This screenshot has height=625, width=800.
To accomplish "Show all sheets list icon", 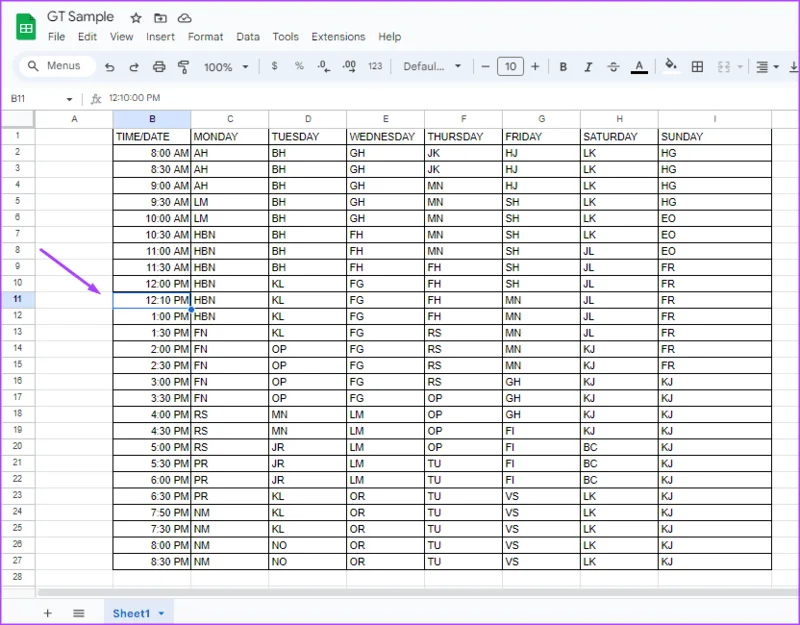I will coord(79,613).
